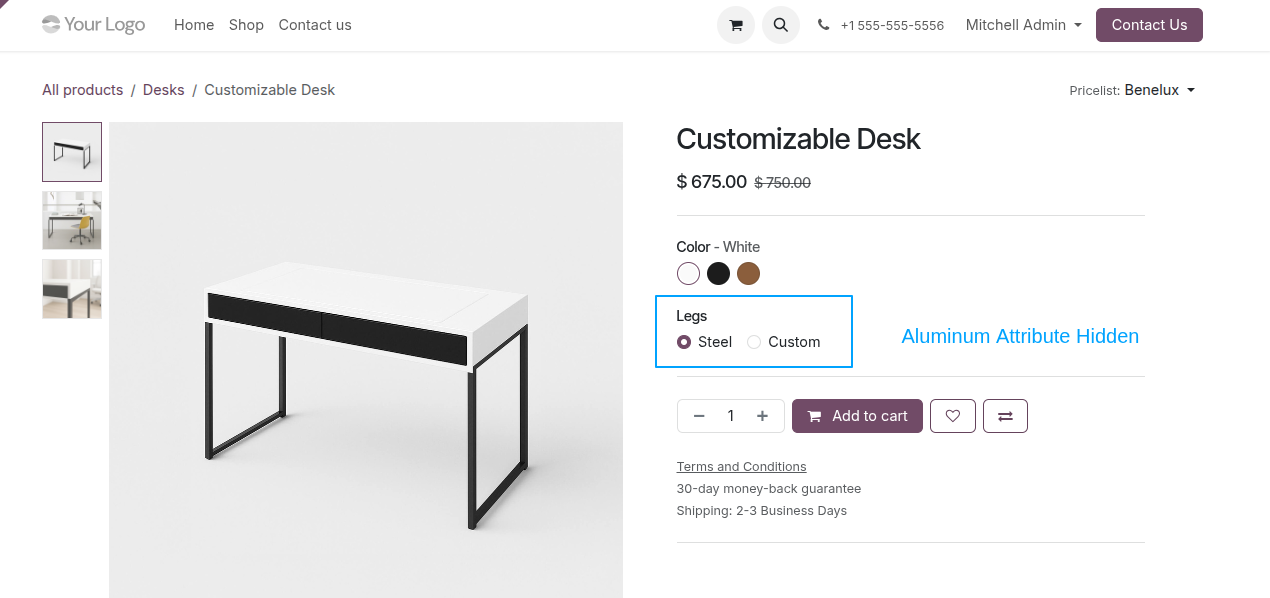Open the Terms and Conditions link
Screen dimensions: 1270x598
click(x=741, y=467)
